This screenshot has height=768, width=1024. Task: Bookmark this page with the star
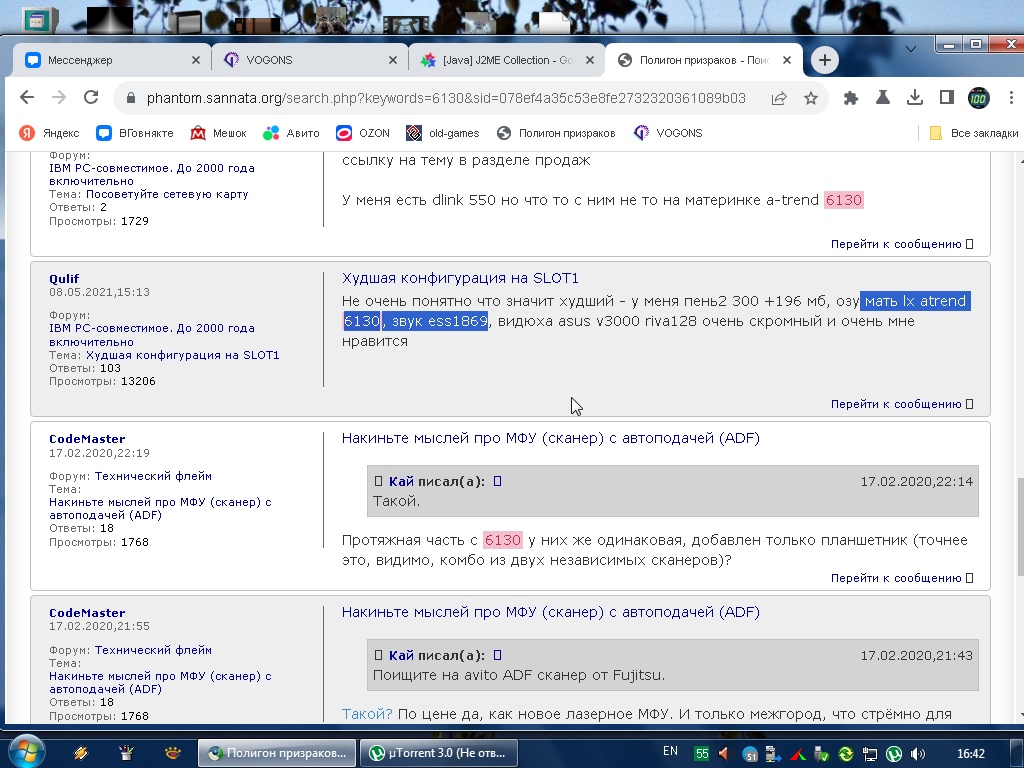point(810,98)
